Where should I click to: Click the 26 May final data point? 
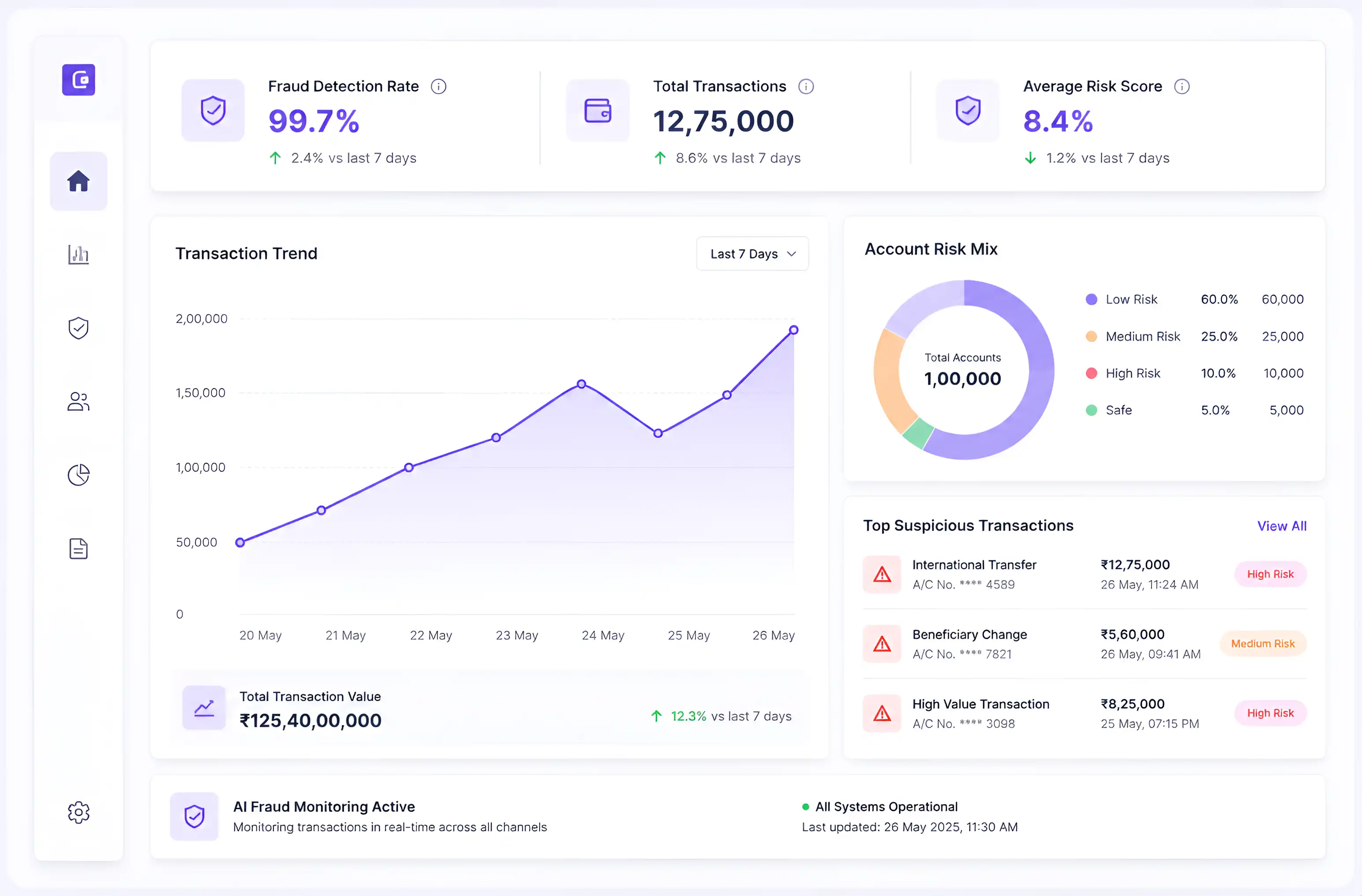pos(794,330)
